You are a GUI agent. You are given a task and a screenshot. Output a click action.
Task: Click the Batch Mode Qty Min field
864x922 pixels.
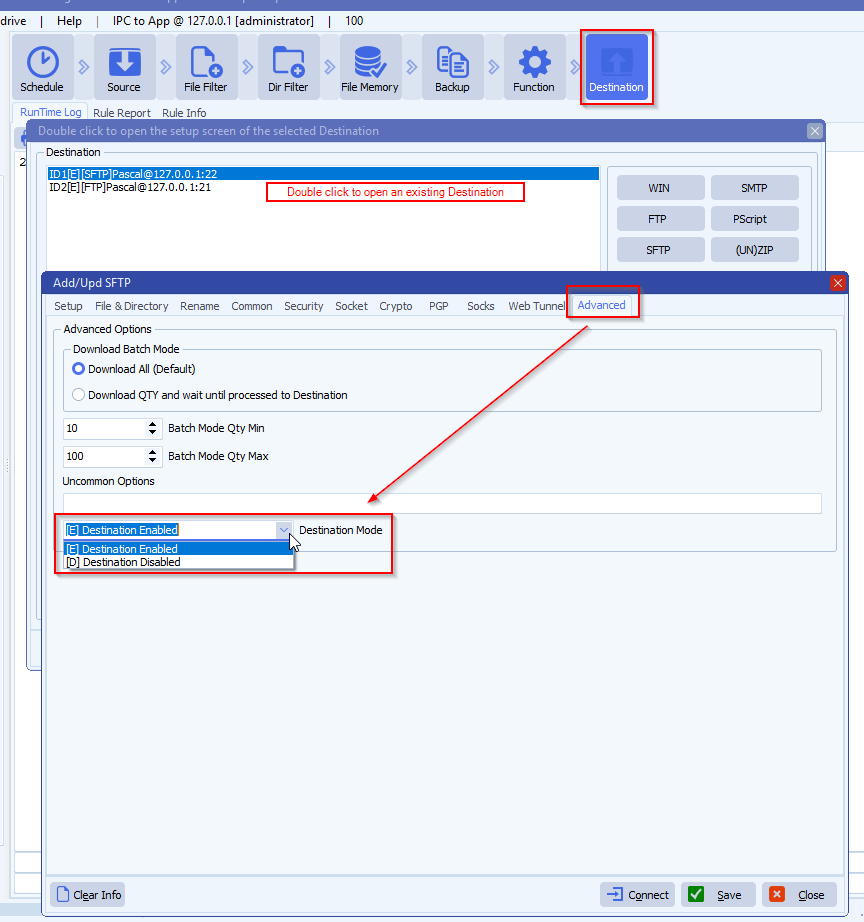[x=105, y=428]
